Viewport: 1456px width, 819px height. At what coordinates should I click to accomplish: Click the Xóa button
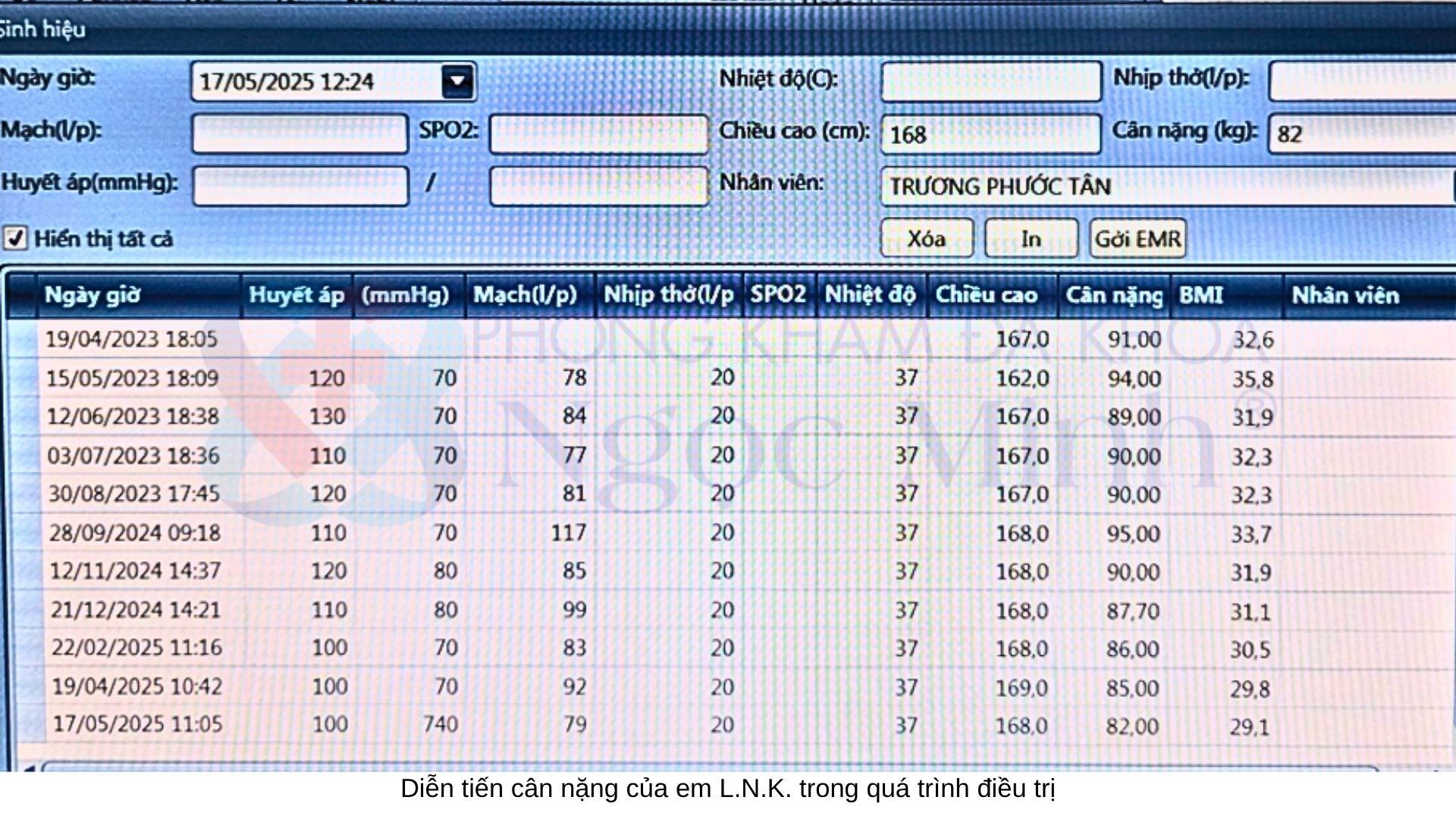[x=926, y=239]
